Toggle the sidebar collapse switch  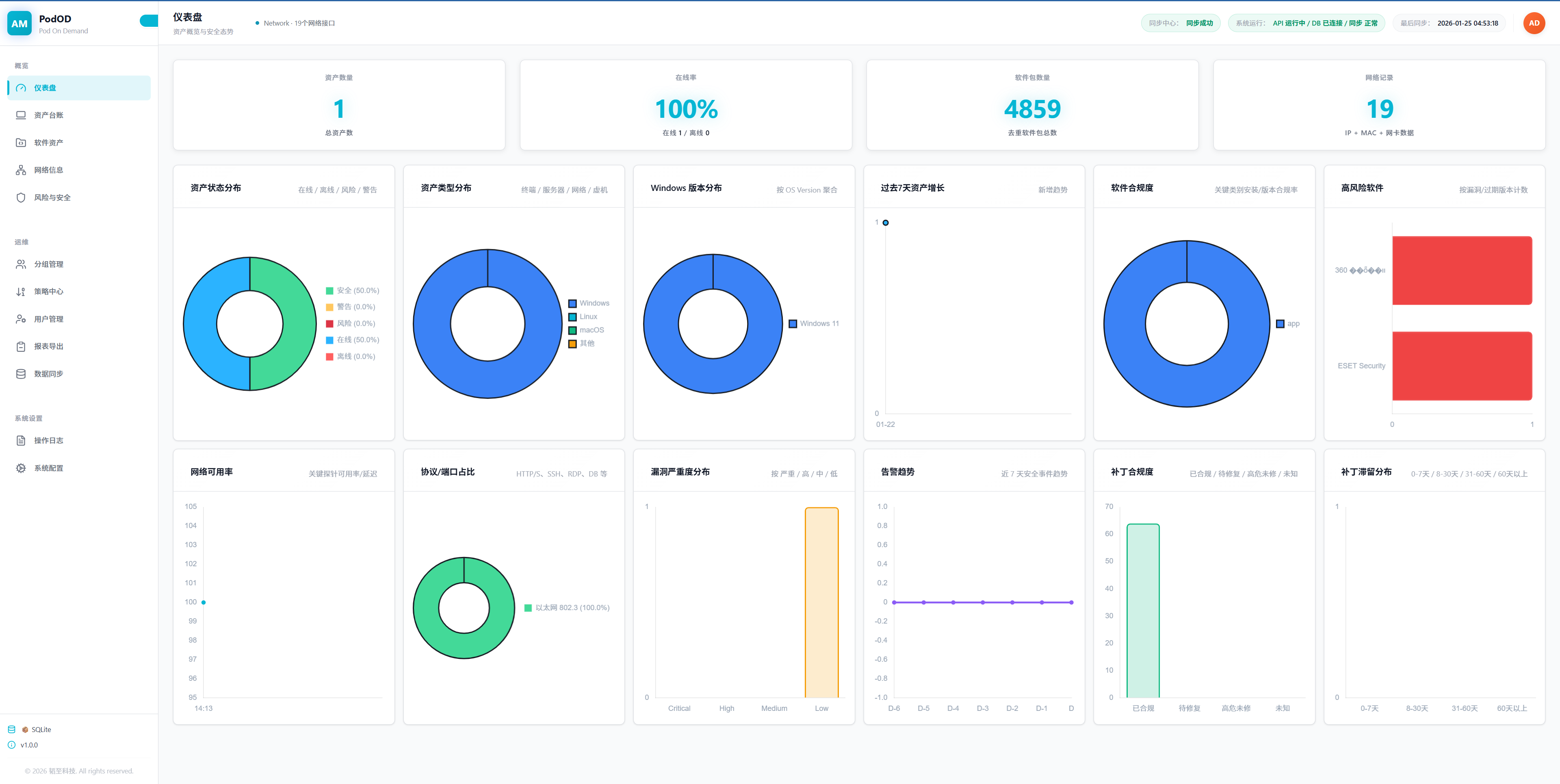(x=148, y=21)
